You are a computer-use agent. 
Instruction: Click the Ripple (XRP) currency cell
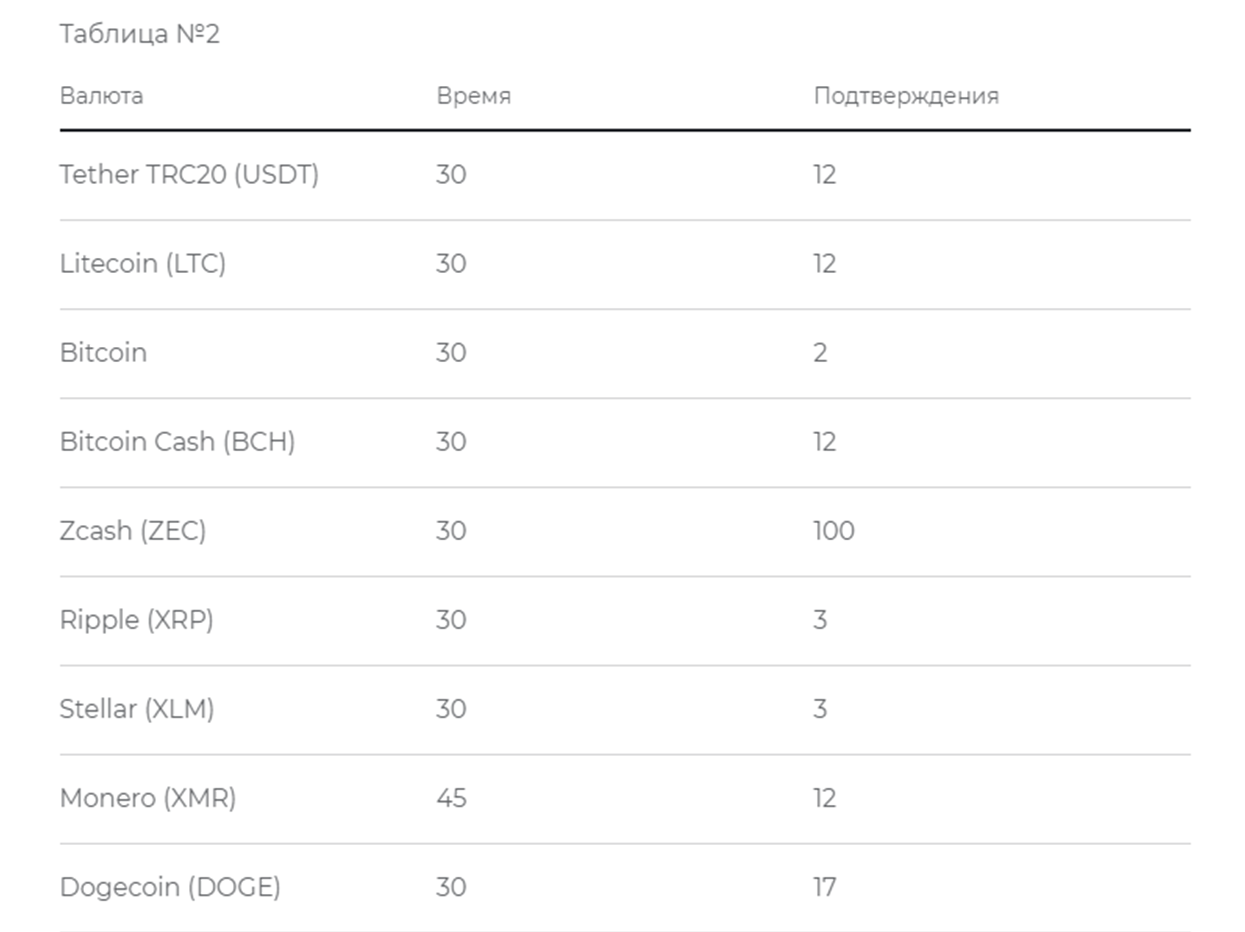coord(137,620)
